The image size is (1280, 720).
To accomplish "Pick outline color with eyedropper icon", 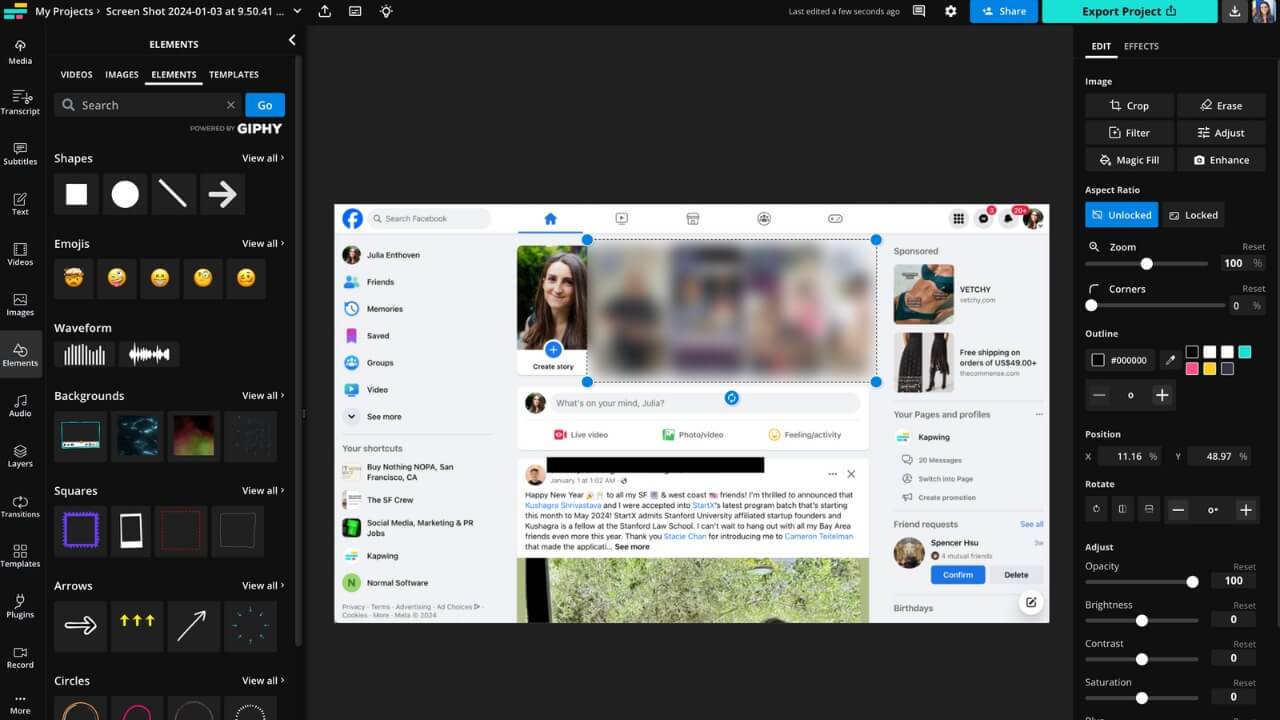I will 1170,360.
